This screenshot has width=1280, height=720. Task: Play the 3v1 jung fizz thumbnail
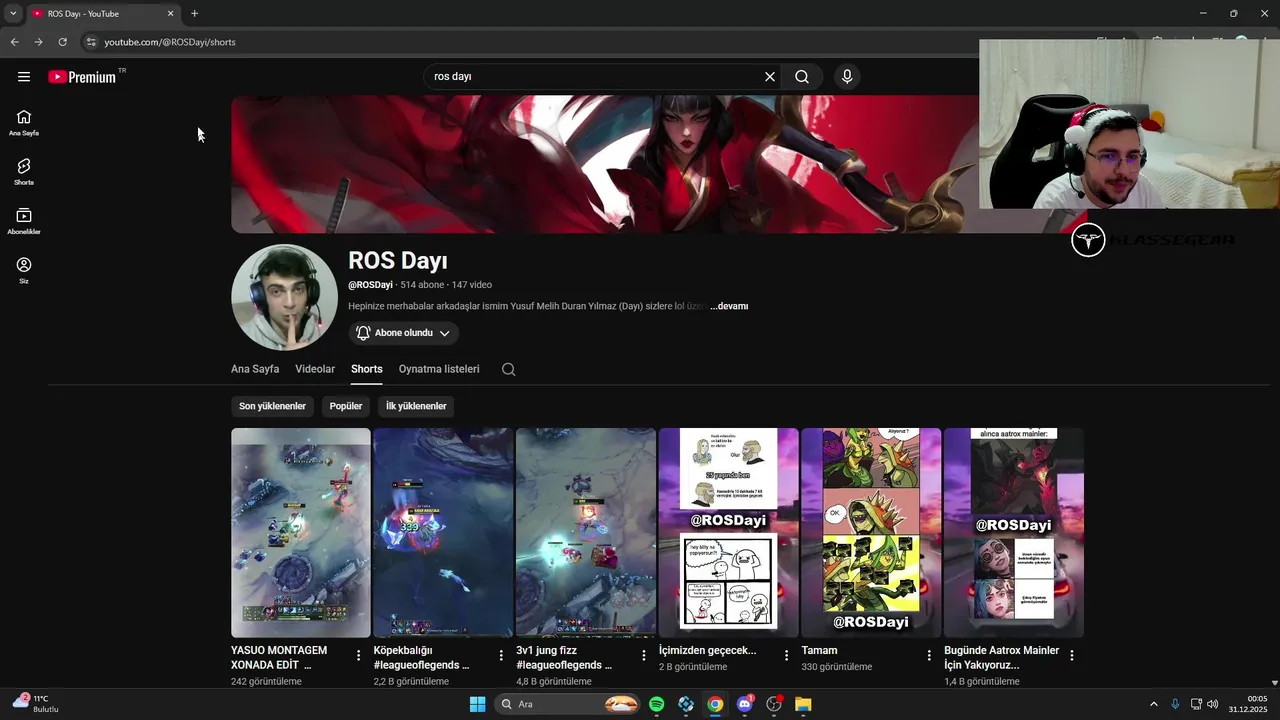tap(586, 533)
